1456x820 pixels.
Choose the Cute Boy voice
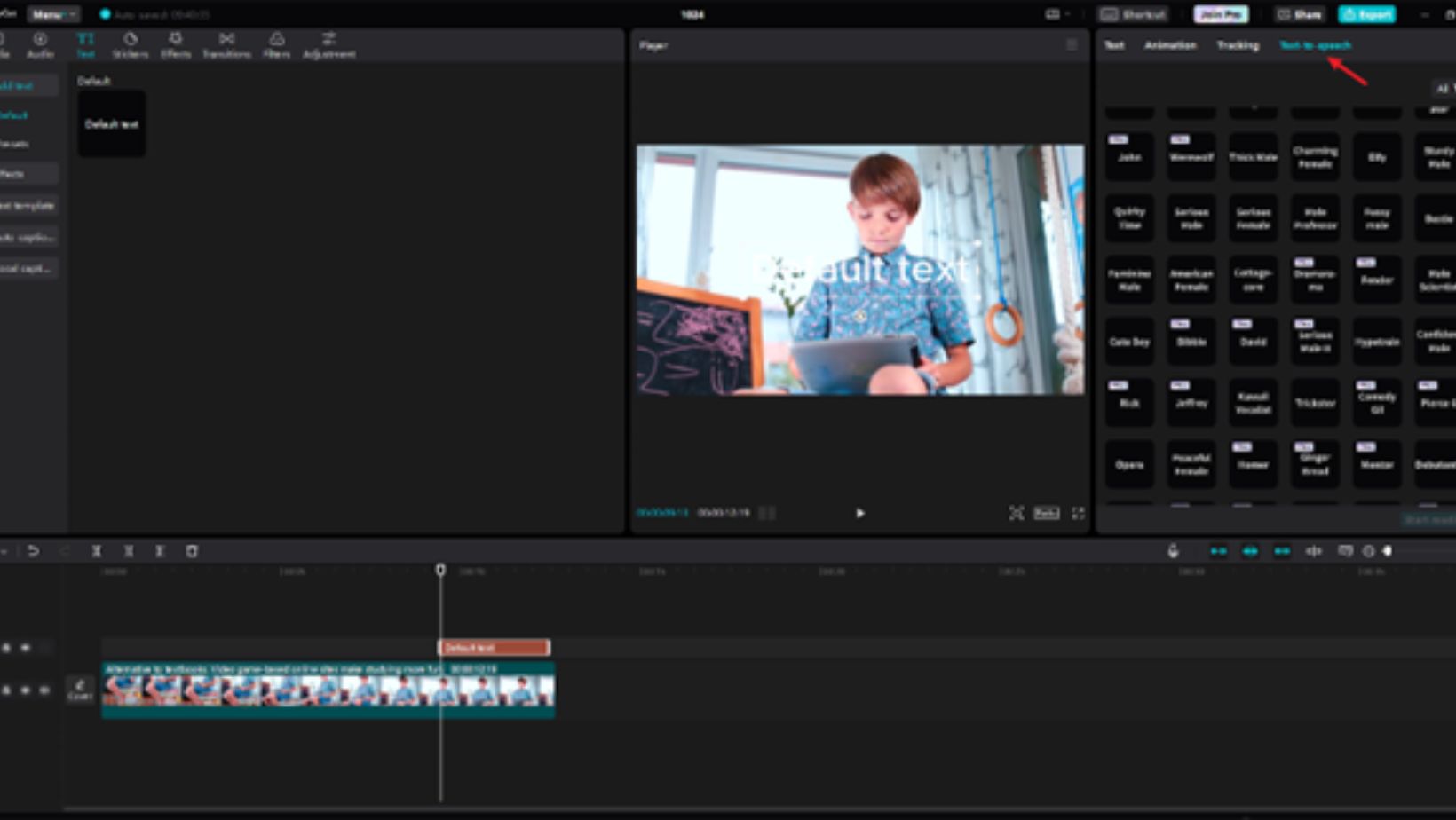click(x=1129, y=342)
